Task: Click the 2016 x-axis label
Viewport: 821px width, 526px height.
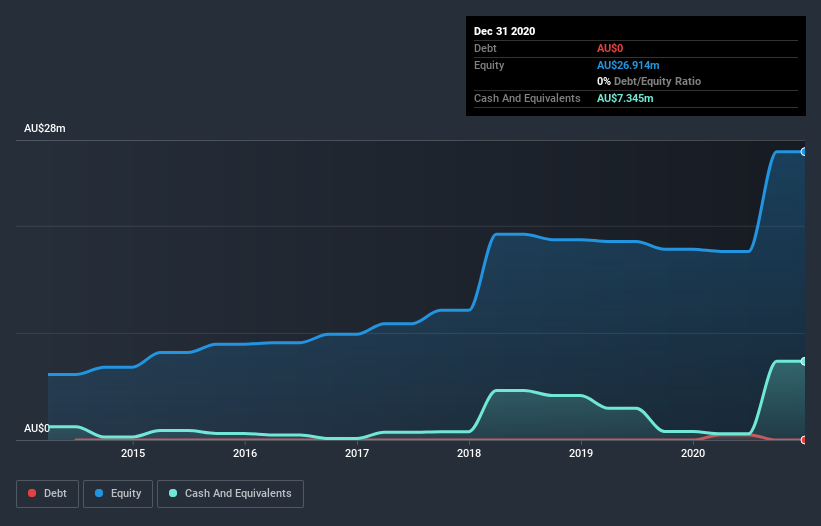Action: [245, 453]
